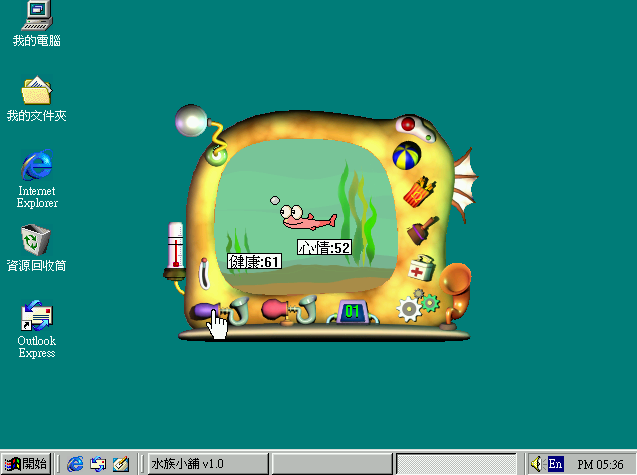Click the clock PM 05:36
Viewport: 637px width, 475px height.
(x=600, y=464)
